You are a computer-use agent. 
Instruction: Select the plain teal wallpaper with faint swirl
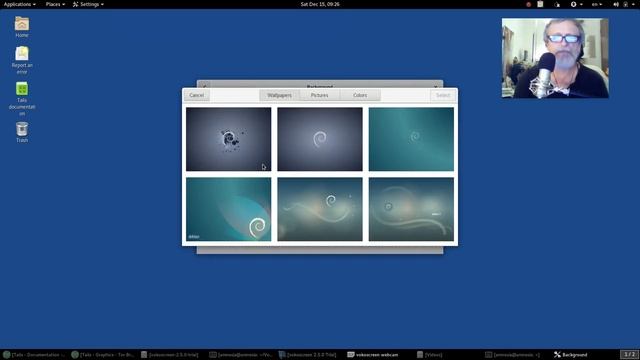[x=411, y=139]
